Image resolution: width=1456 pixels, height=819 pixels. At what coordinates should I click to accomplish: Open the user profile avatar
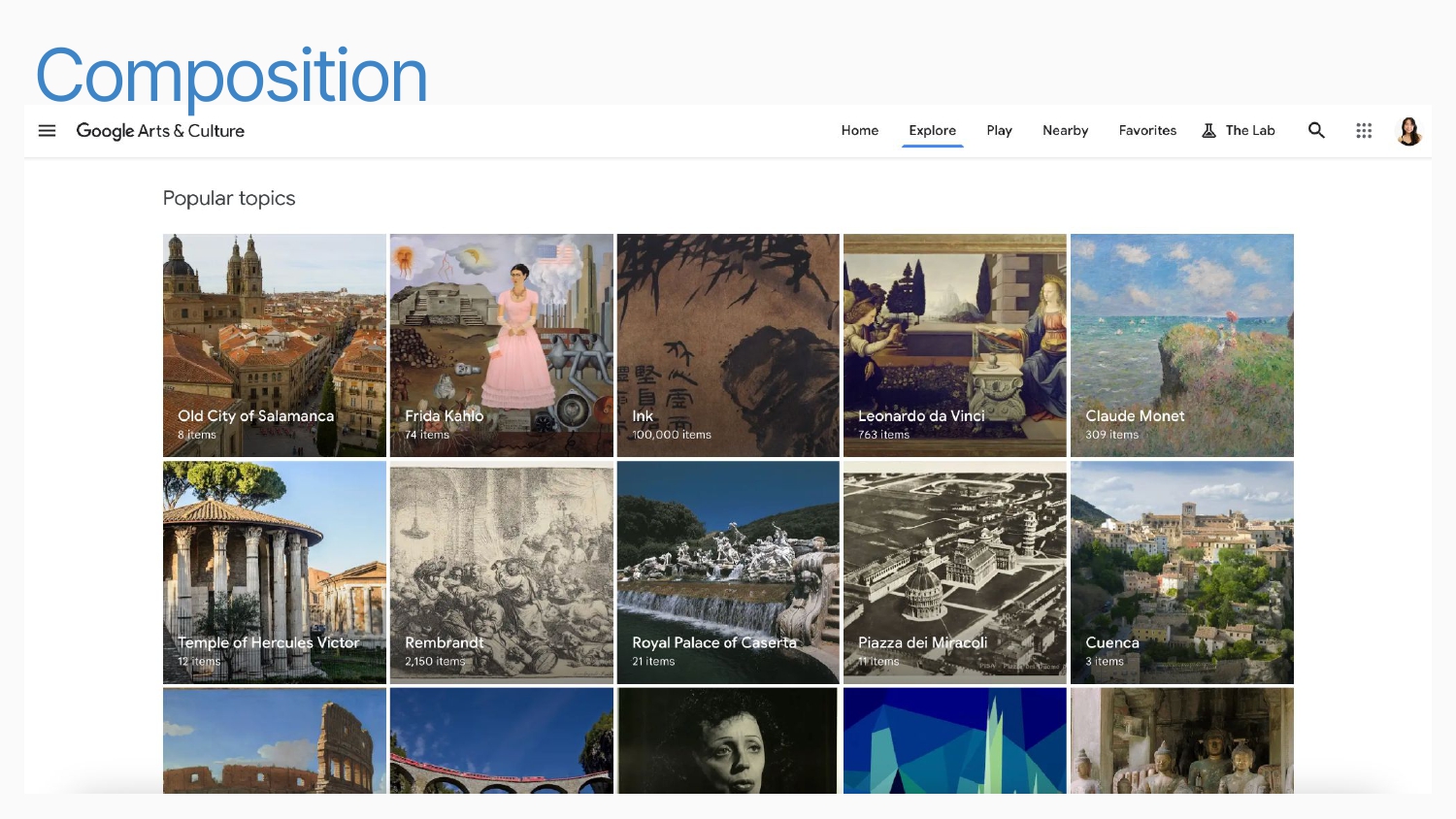point(1408,131)
